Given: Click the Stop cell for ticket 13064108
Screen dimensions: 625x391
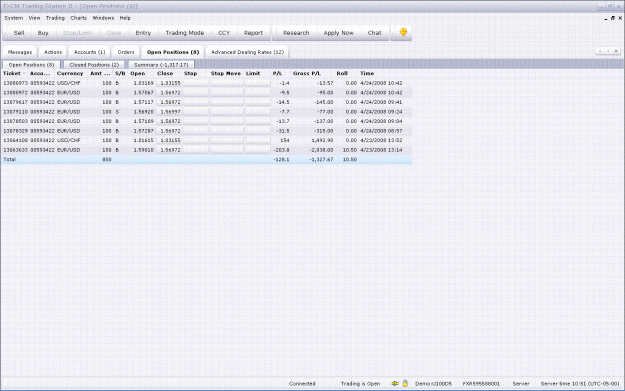Looking at the screenshot, I should [x=196, y=140].
